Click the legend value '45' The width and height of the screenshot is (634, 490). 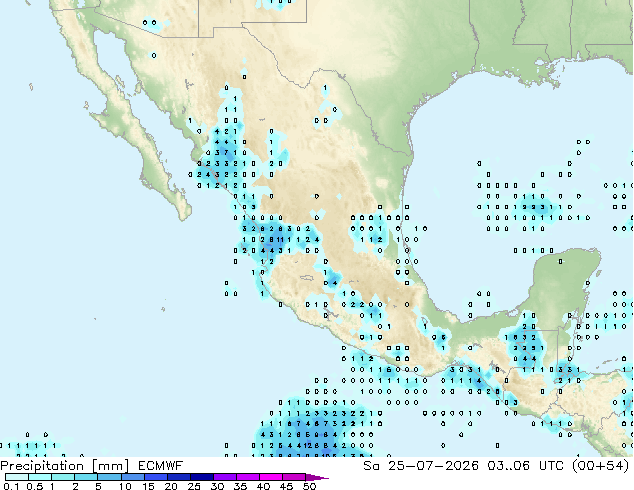click(x=286, y=486)
